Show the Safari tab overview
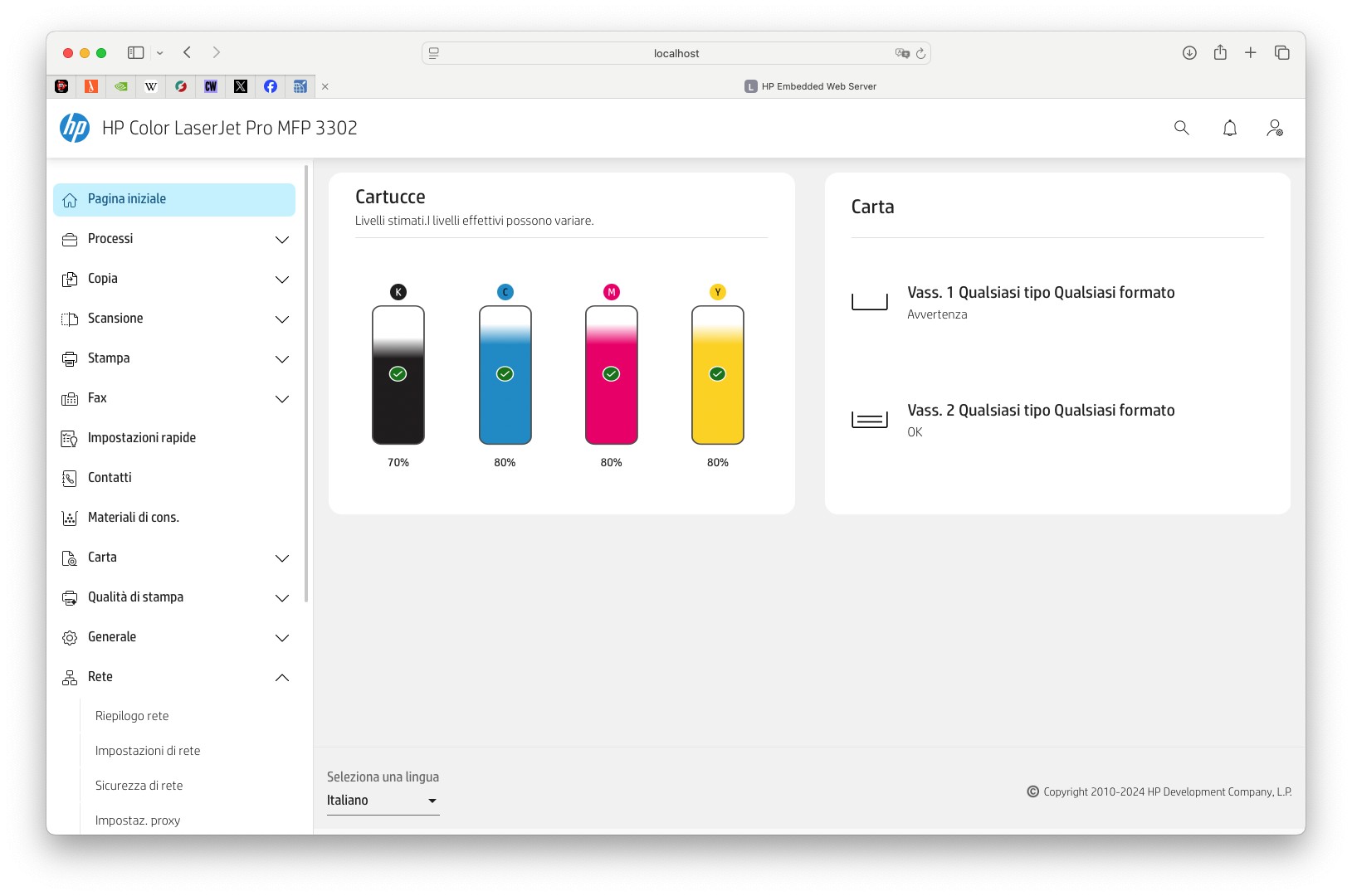Screen dimensions: 1352x896 click(x=1282, y=52)
